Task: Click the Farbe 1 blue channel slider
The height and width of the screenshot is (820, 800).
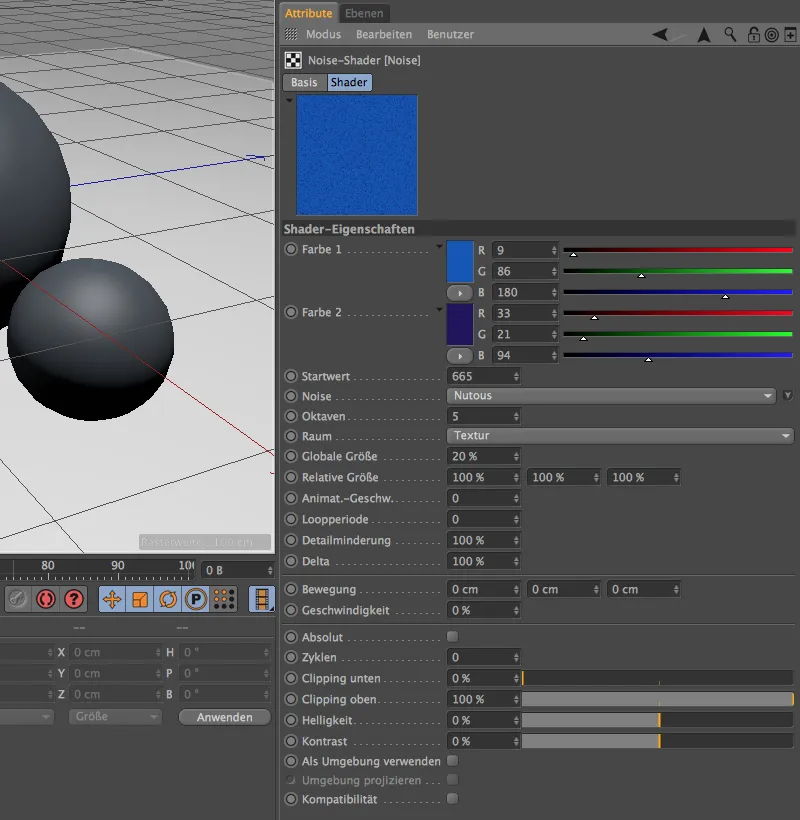Action: (x=678, y=293)
